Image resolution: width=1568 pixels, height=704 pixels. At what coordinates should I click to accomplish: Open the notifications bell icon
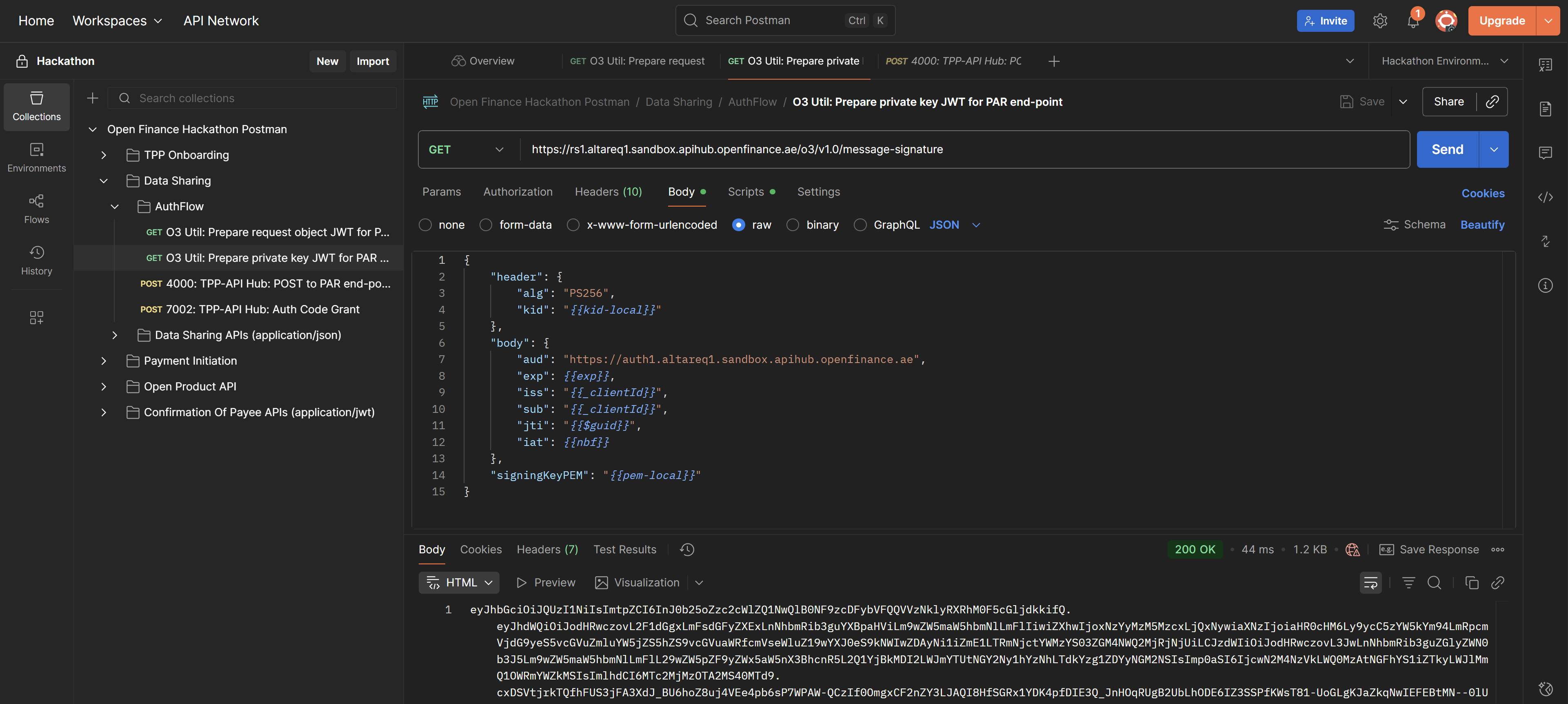[x=1413, y=21]
